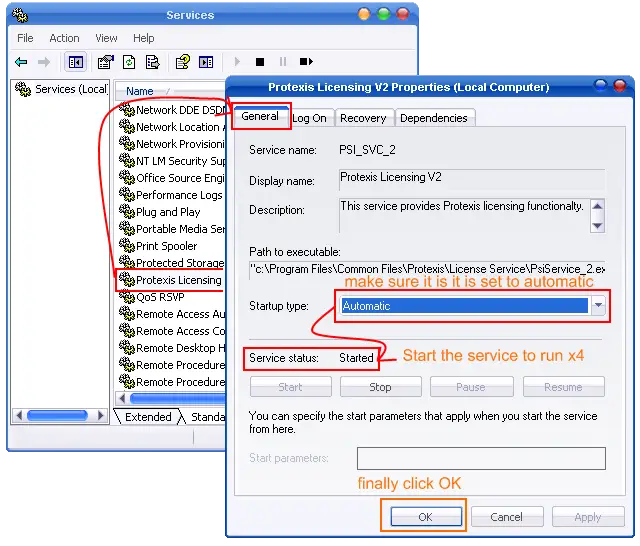This screenshot has width=640, height=546.
Task: Switch to the General tab
Action: point(260,116)
